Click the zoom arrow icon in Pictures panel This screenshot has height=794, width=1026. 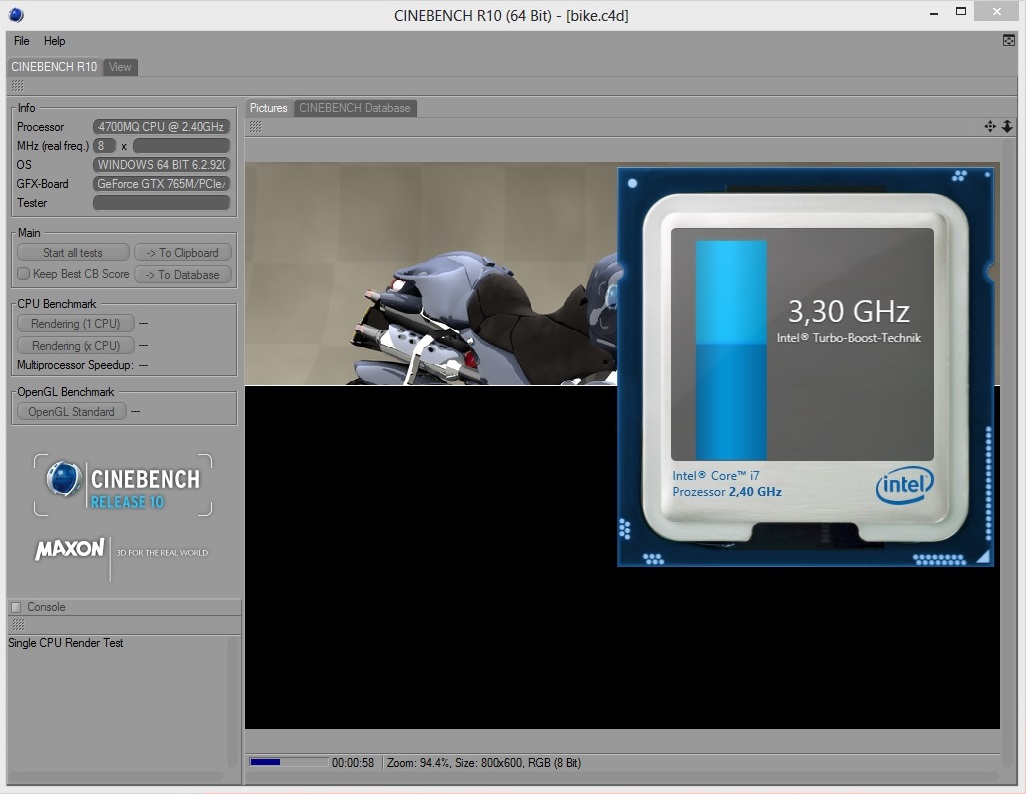1008,126
